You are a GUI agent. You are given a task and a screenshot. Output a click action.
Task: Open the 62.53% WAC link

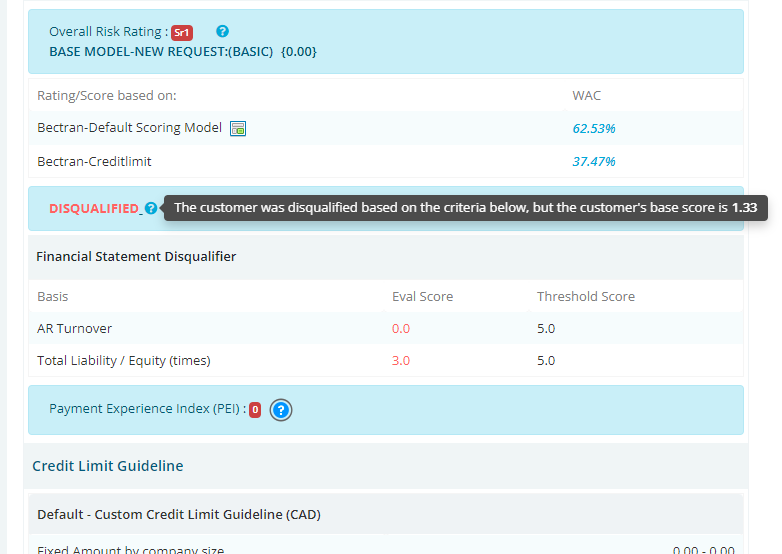click(593, 129)
